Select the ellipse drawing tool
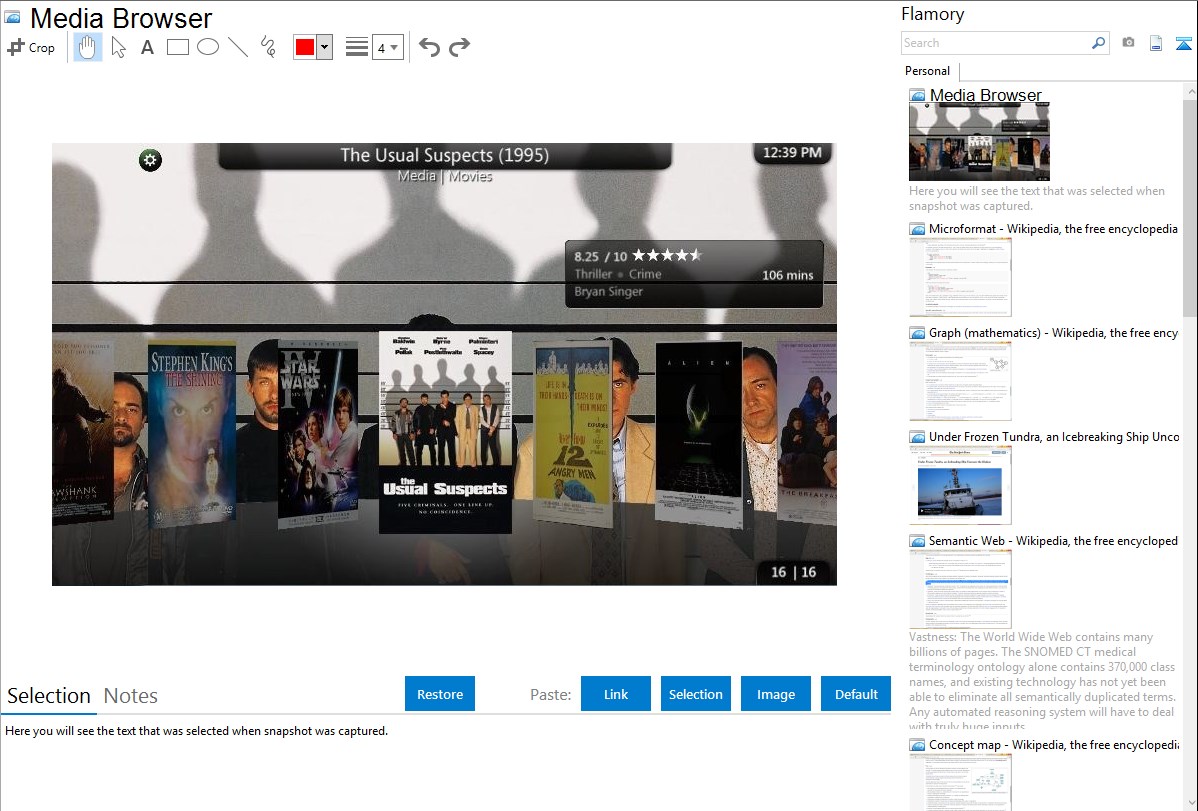The height and width of the screenshot is (811, 1198). [x=208, y=47]
